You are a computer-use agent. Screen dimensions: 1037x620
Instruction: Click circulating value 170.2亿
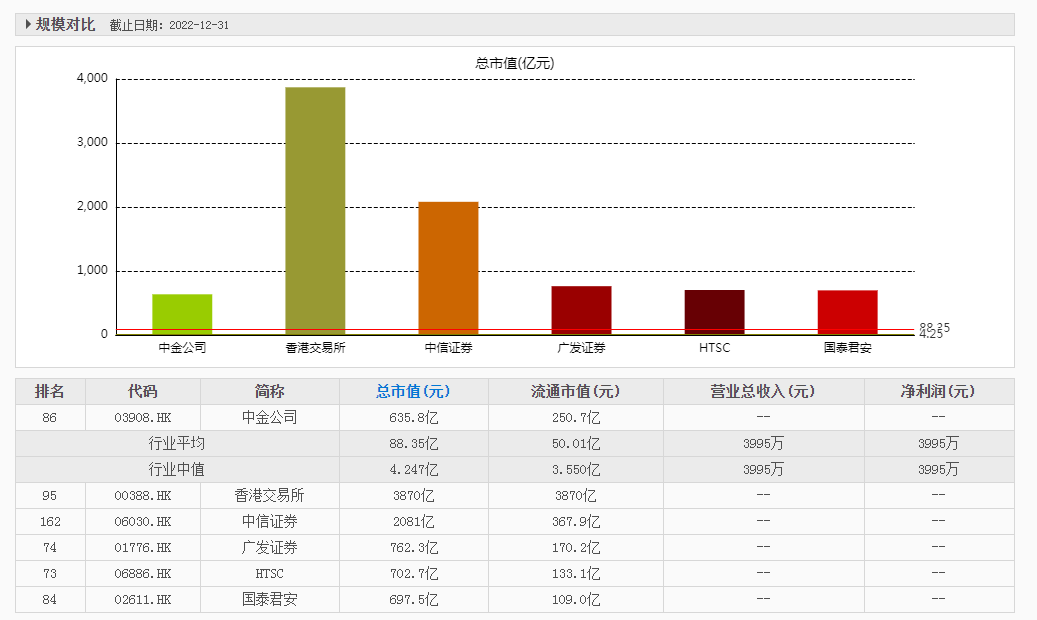[575, 547]
